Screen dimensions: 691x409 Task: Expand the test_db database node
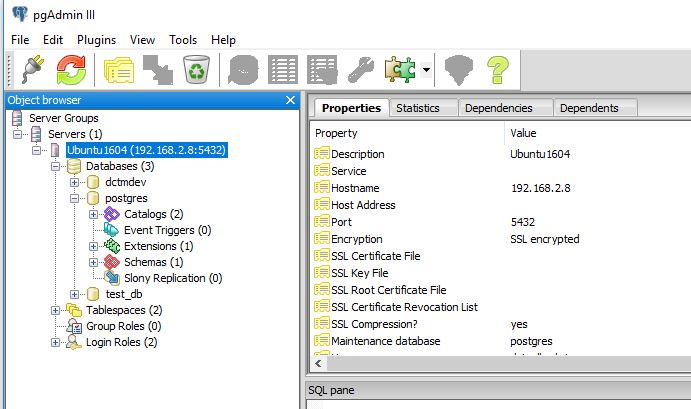click(74, 294)
